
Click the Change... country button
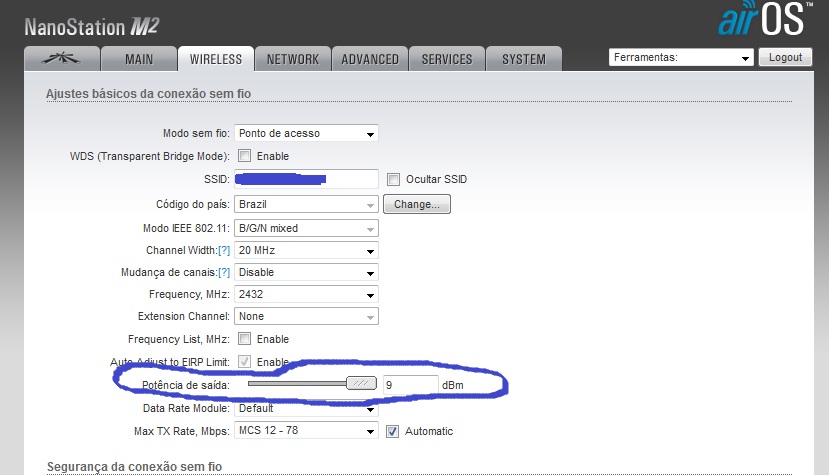(x=417, y=204)
